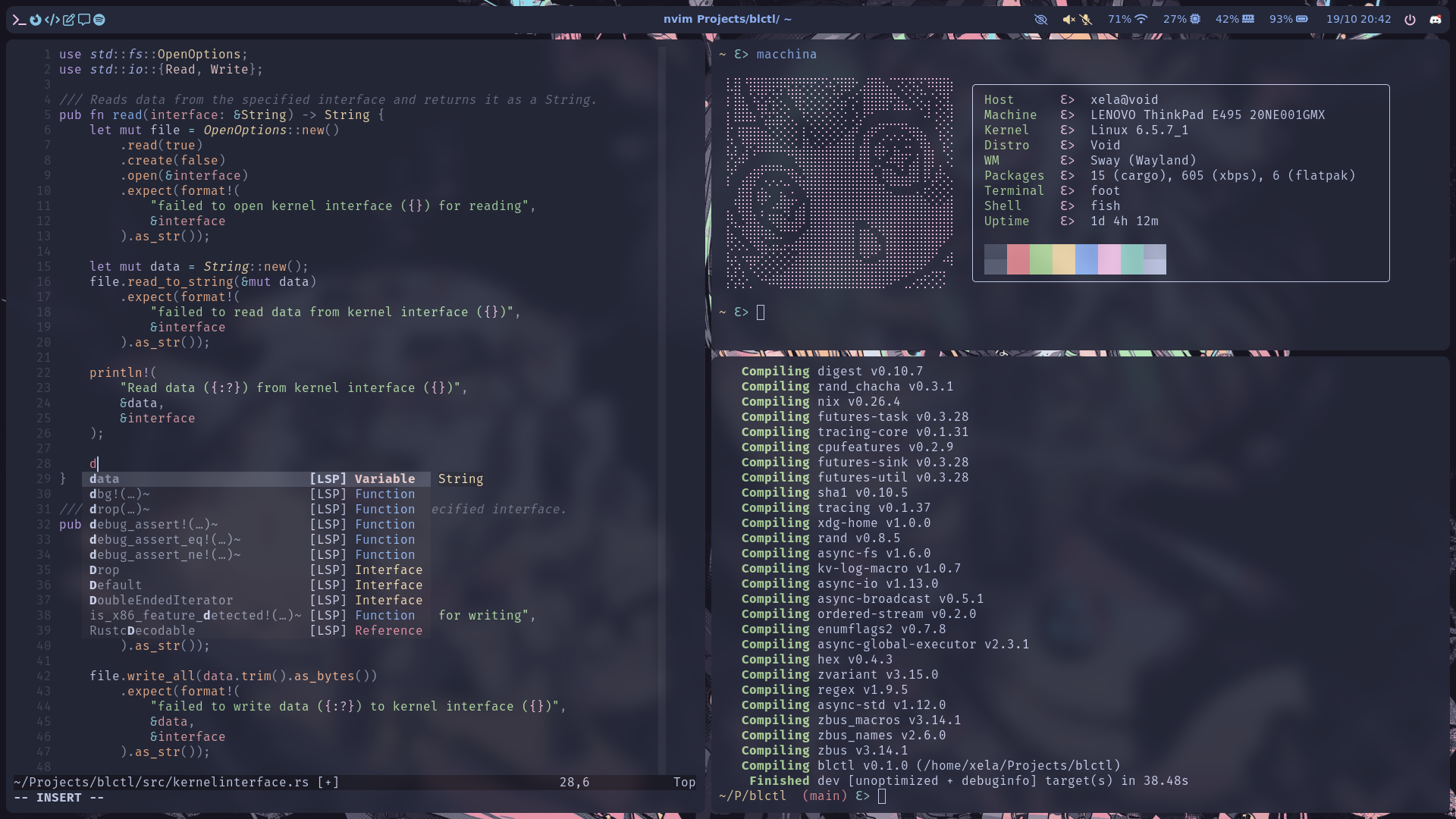Select 'DoubleEndedIterator' in the completion list

(256, 601)
